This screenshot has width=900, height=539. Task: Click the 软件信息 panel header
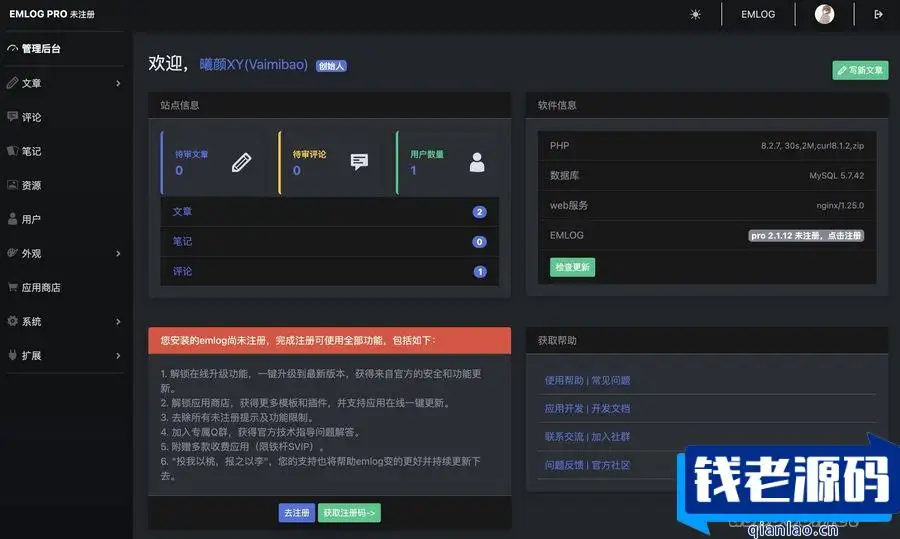click(707, 105)
